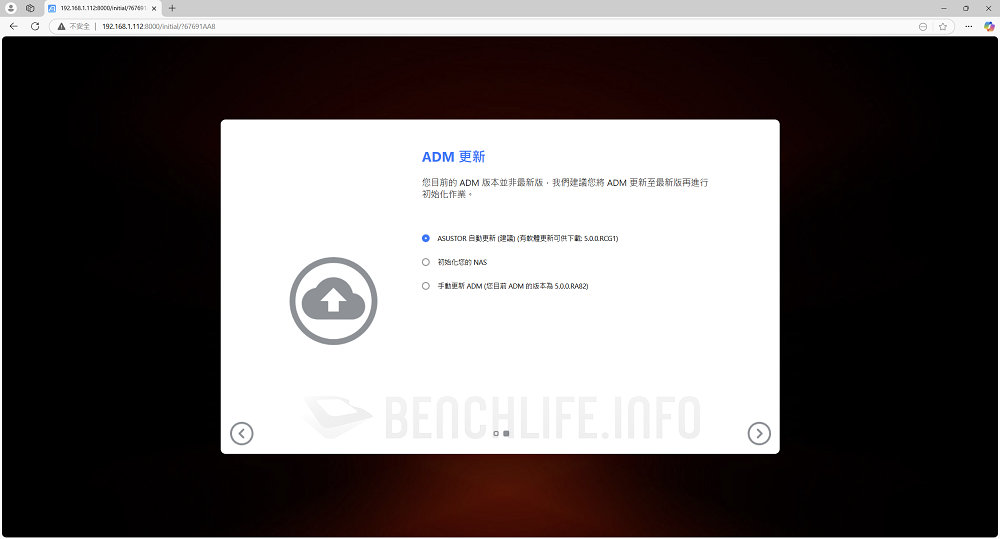Reload the current page
The height and width of the screenshot is (539, 1000).
(35, 26)
